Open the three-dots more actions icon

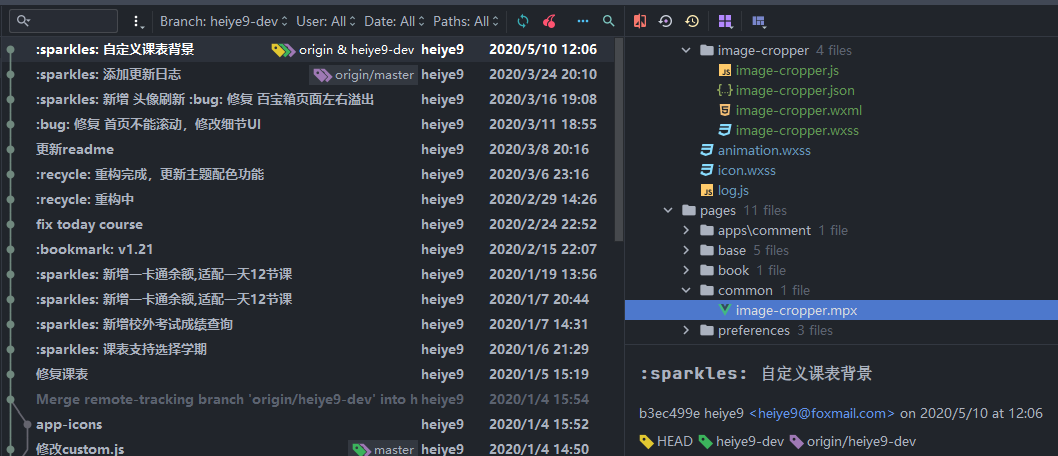[x=583, y=21]
